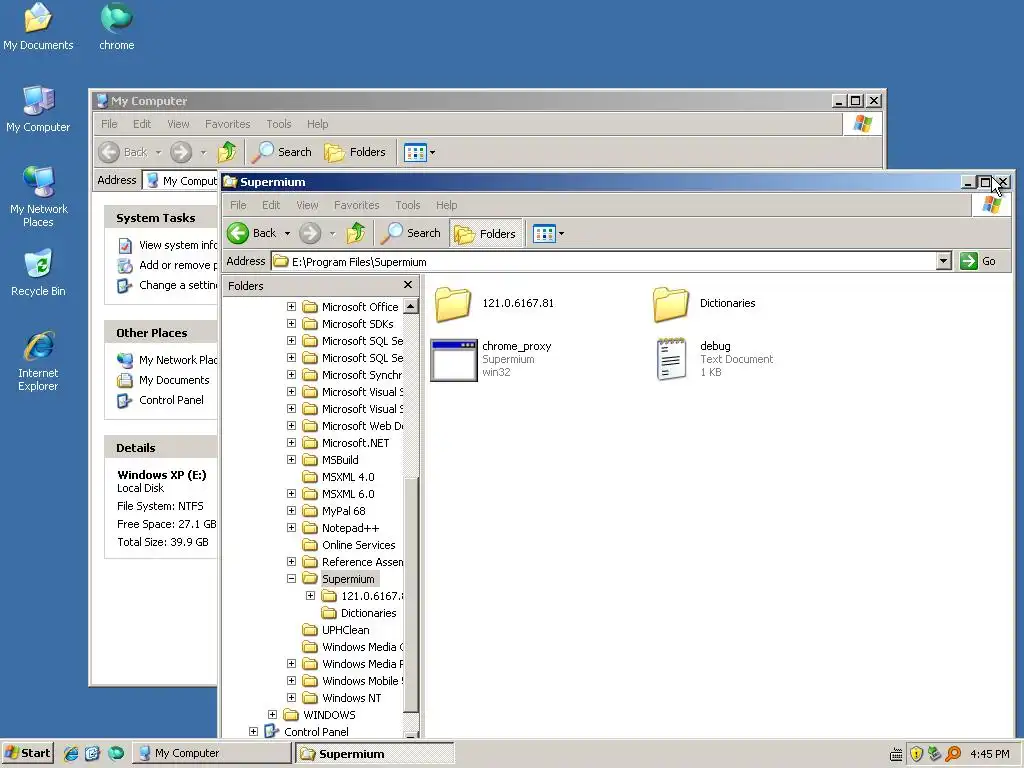Expand the Control Panel tree node

253,731
